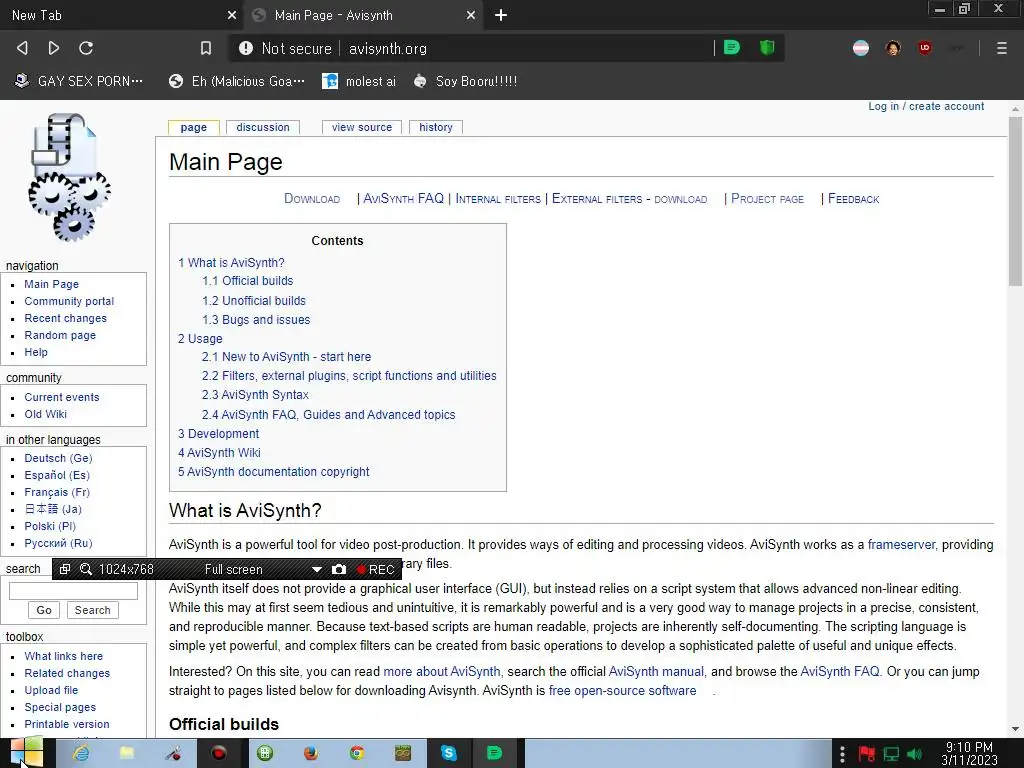Open 'Random page' in navigation
Screen dimensions: 1024x768
(60, 335)
